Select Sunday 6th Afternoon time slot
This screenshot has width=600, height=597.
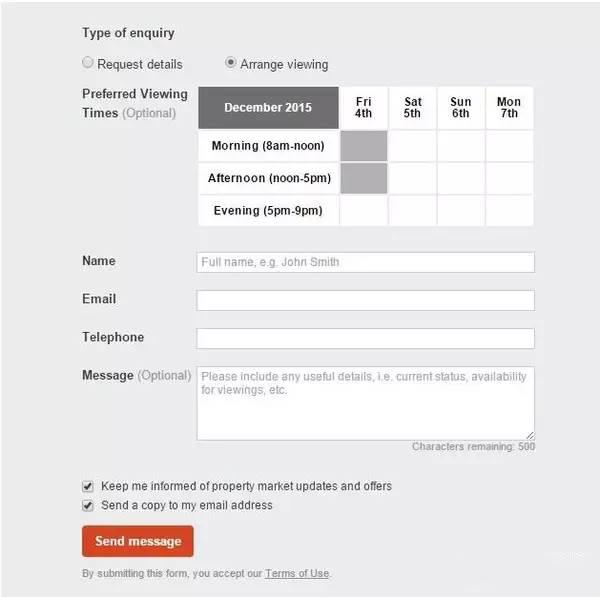click(x=461, y=178)
